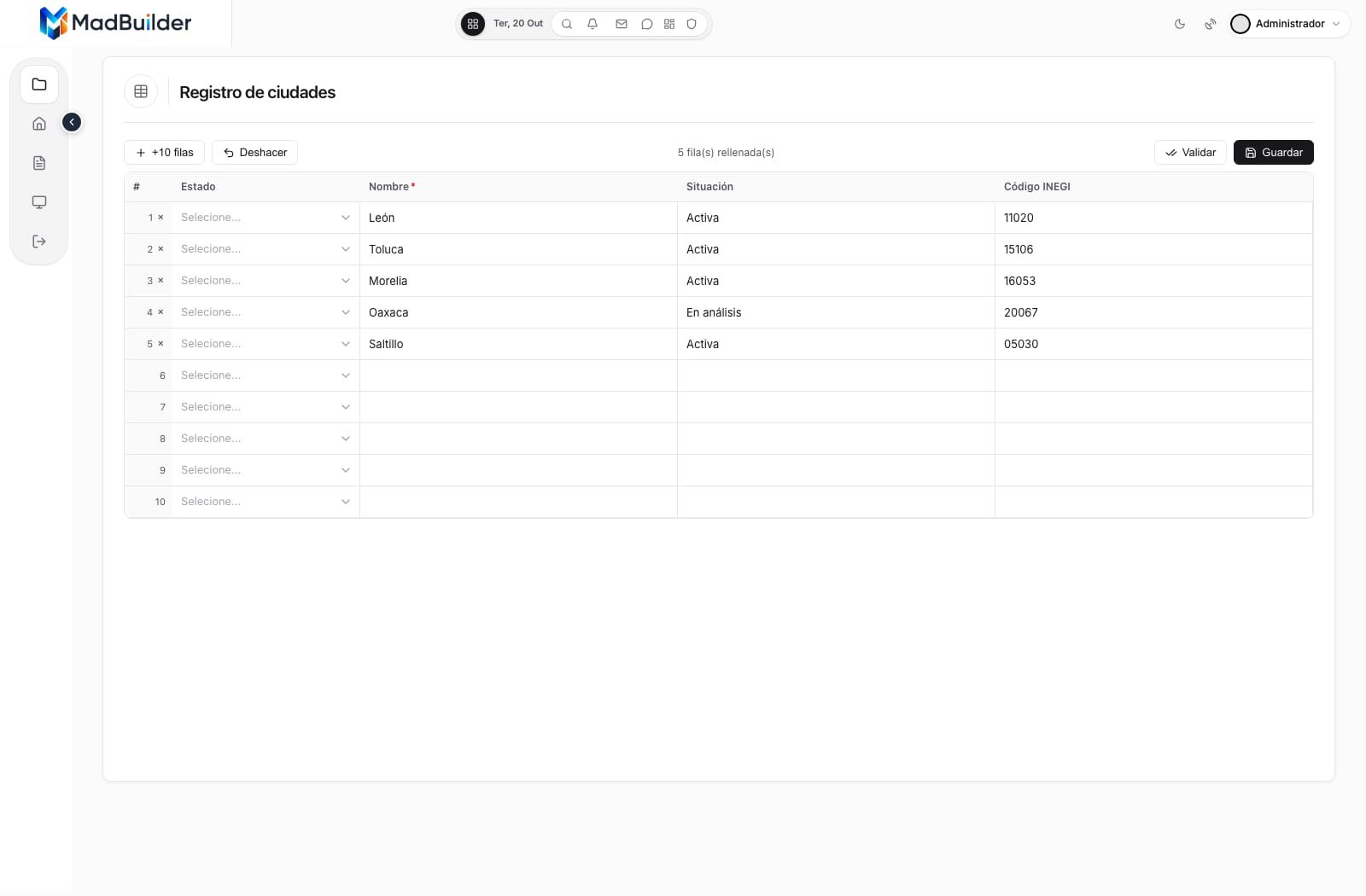Click the Código INEGI cell 05030
Image resolution: width=1366 pixels, height=896 pixels.
click(1153, 344)
